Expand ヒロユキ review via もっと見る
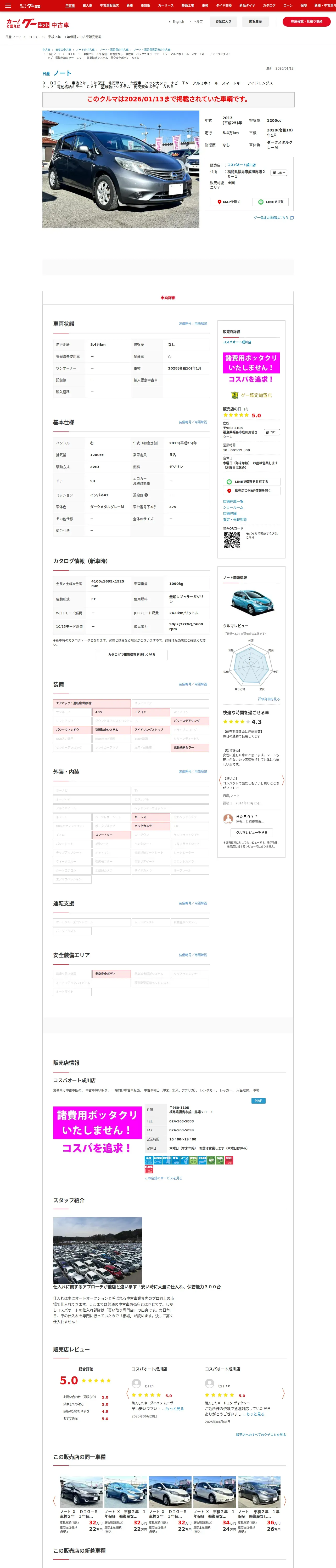This screenshot has height=1568, width=336. (x=254, y=1414)
